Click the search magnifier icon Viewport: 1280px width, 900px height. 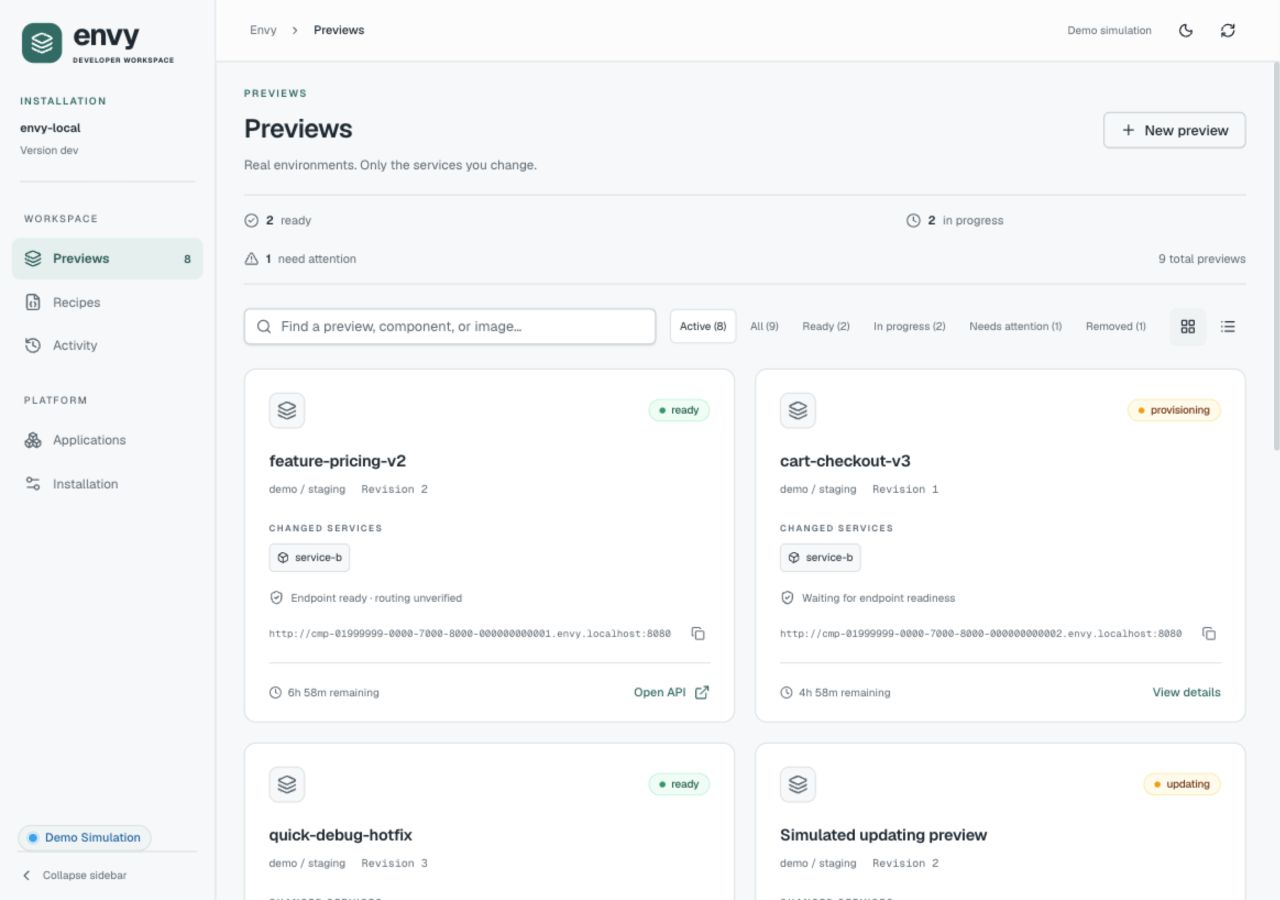pos(264,326)
